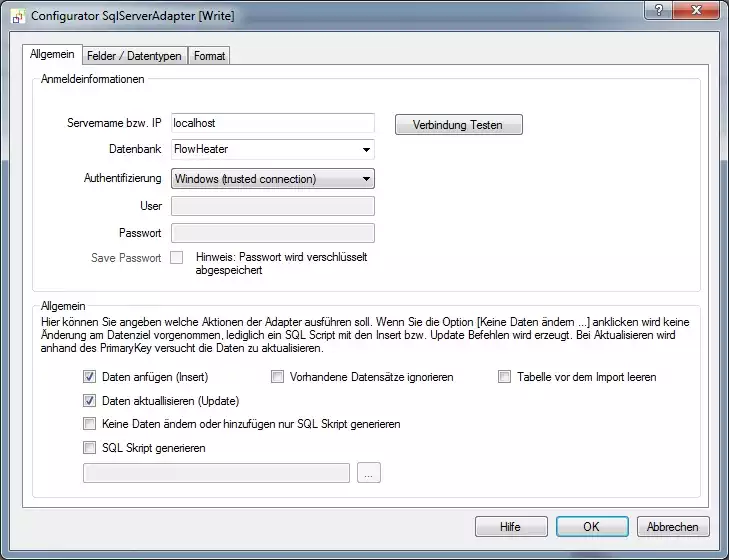
Task: Click the browse ellipsis button for script path
Action: (369, 474)
